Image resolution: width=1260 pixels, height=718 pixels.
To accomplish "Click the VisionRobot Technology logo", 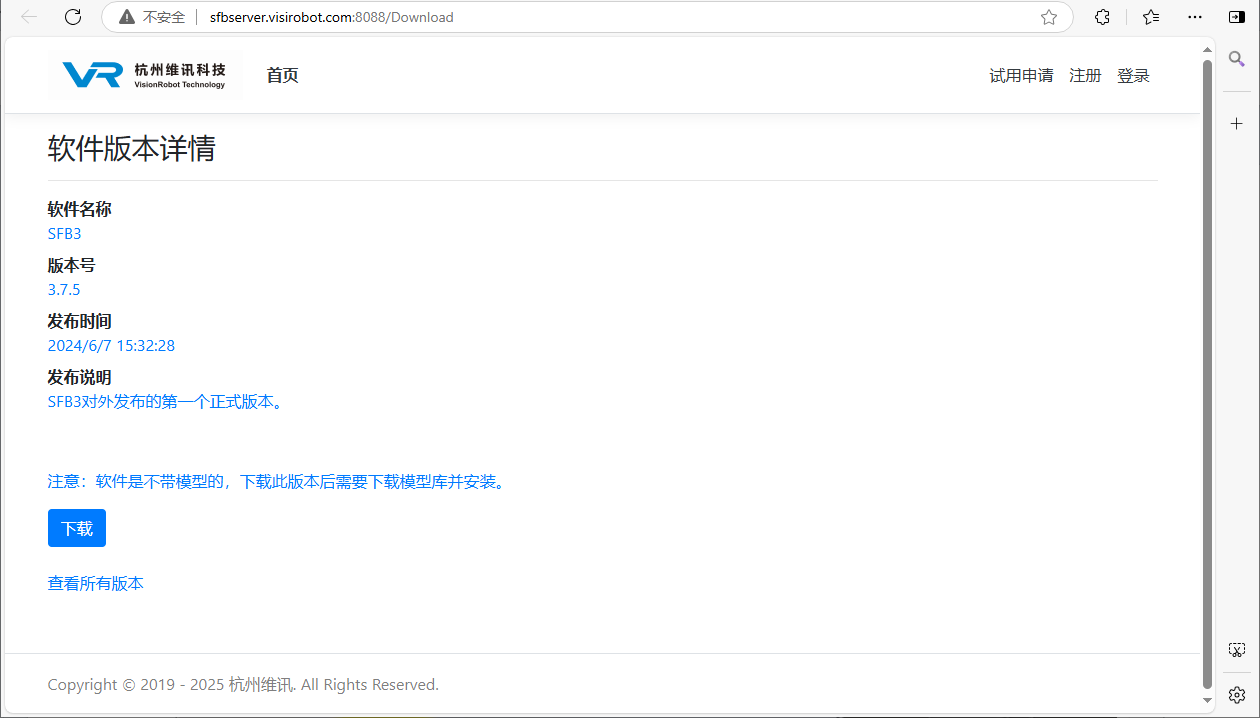I will click(x=145, y=75).
